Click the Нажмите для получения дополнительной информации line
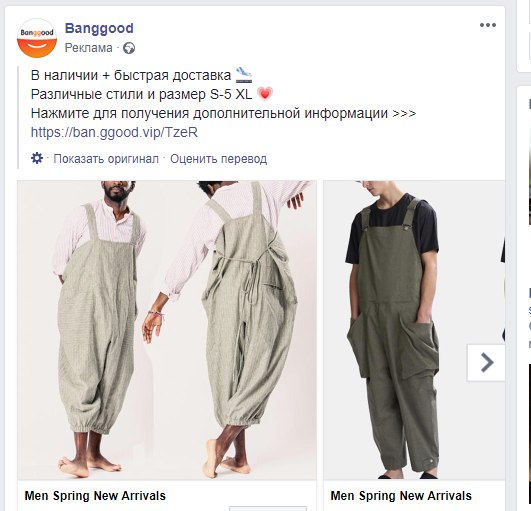Image resolution: width=531 pixels, height=511 pixels. (x=223, y=113)
